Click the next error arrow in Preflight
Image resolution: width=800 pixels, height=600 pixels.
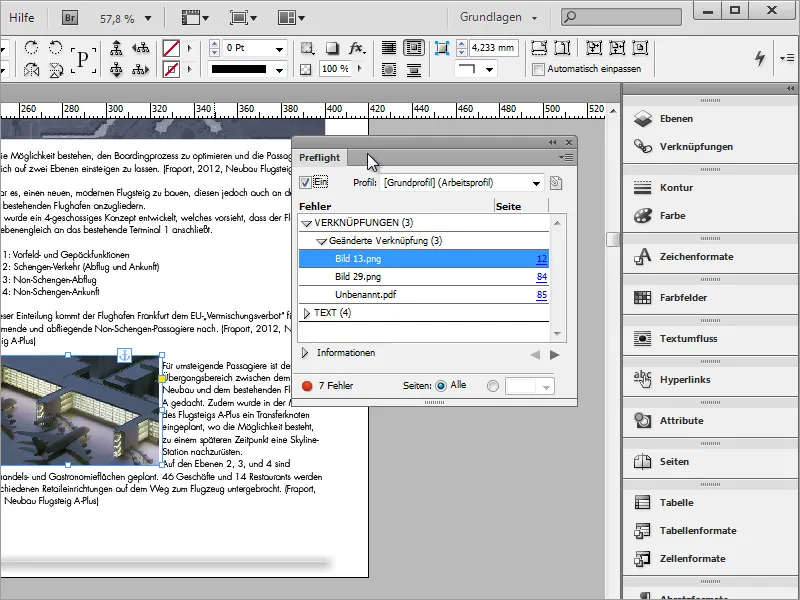(555, 355)
